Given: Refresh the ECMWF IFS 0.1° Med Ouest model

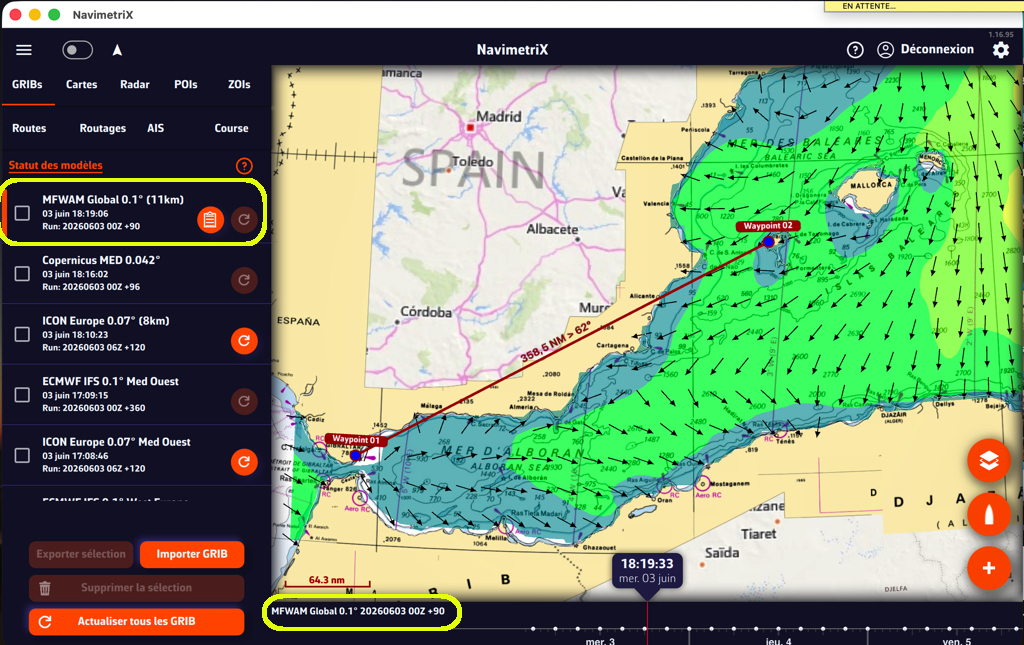Looking at the screenshot, I should tap(244, 401).
